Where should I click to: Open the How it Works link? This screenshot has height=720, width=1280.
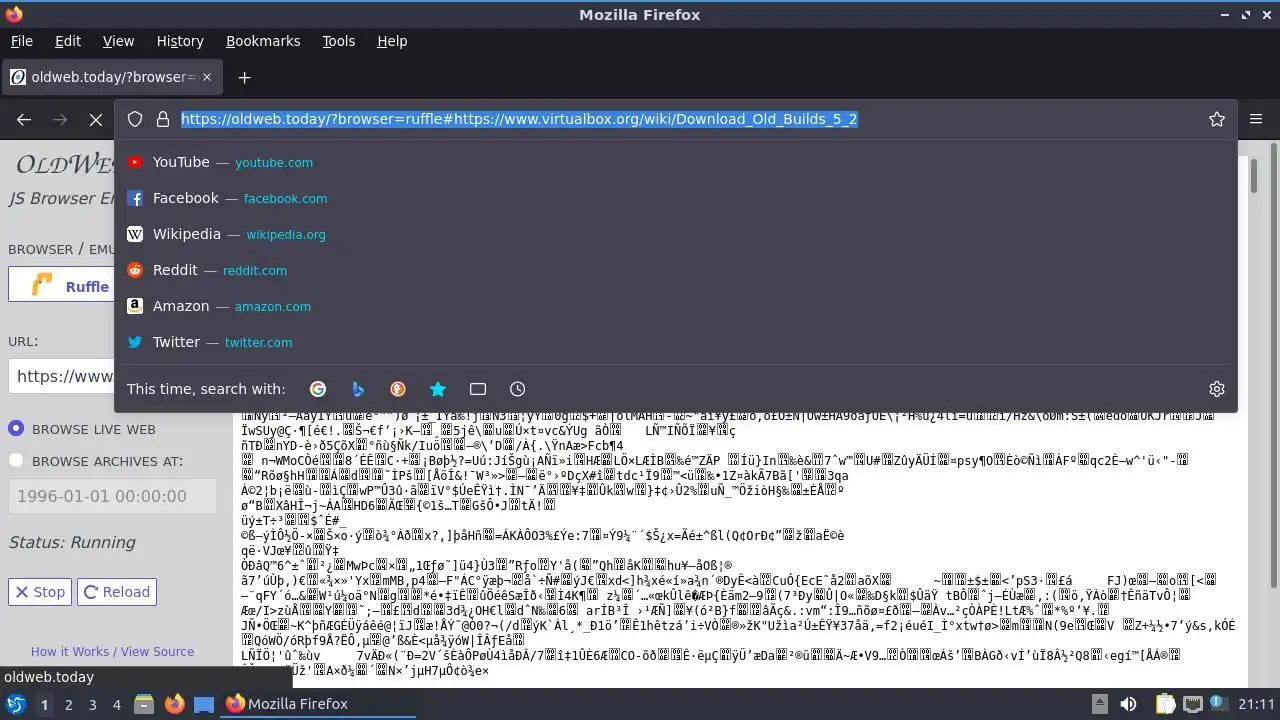click(70, 651)
